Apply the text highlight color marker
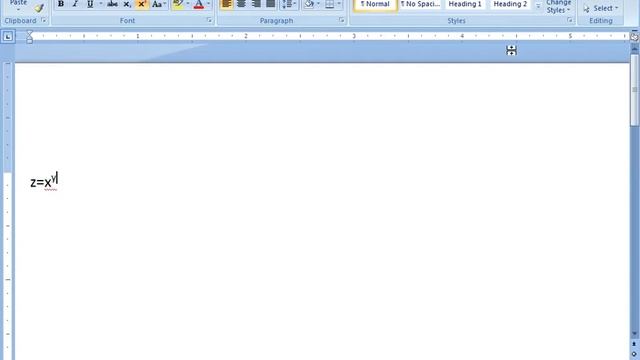The height and width of the screenshot is (360, 640). (178, 4)
